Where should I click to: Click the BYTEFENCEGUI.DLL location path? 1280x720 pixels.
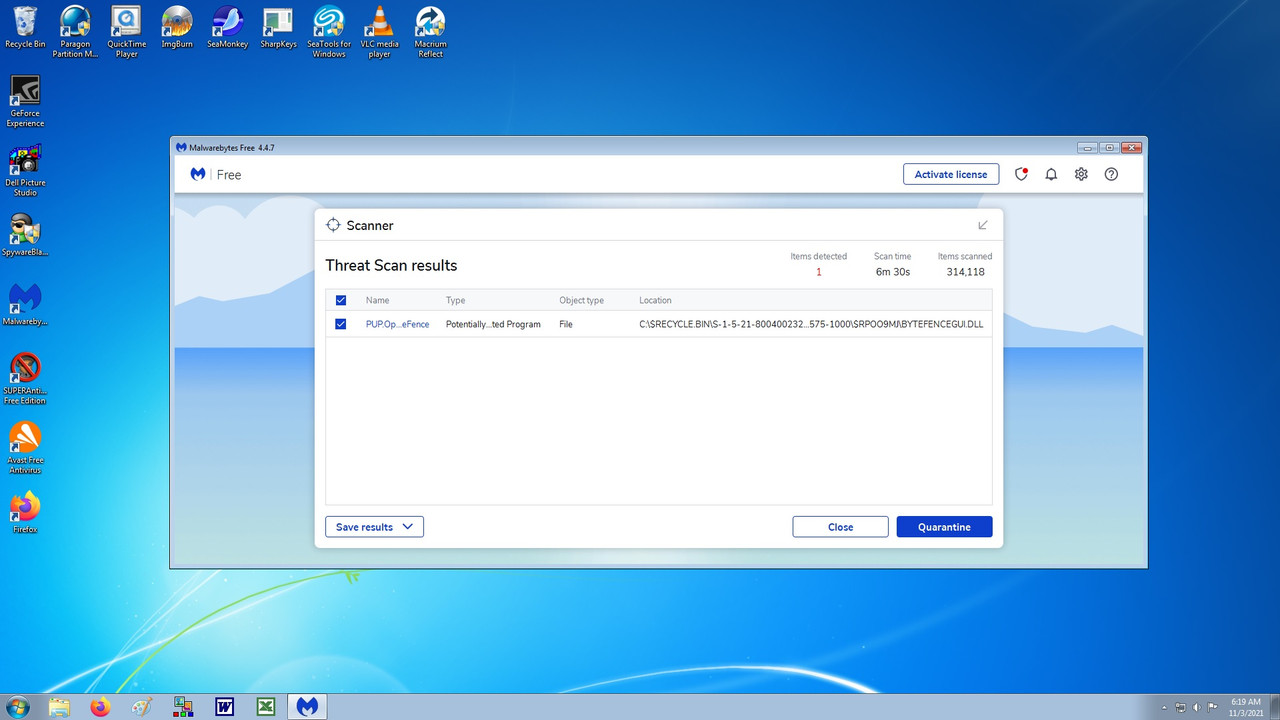pos(812,324)
